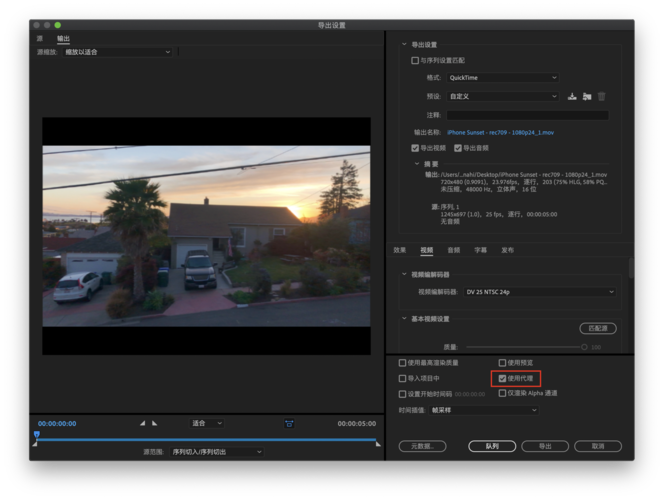664x500 pixels.
Task: Click the 注释 text input field
Action: pos(526,115)
